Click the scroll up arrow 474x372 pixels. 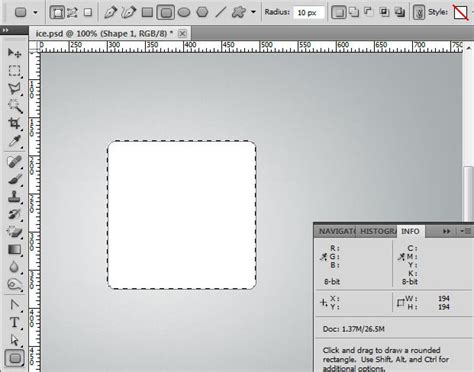tap(469, 48)
